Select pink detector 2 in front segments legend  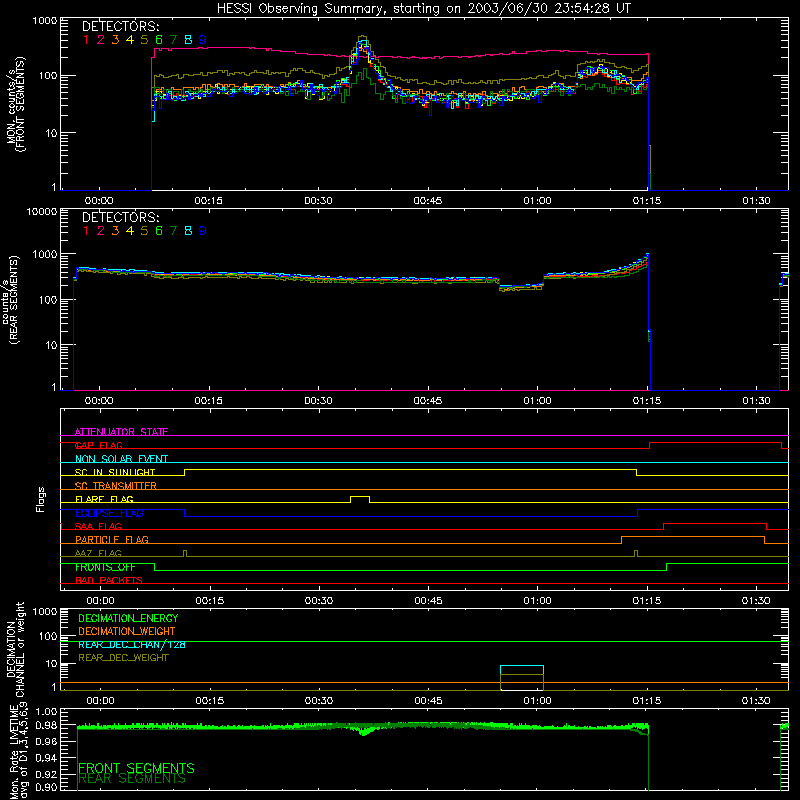pos(101,40)
